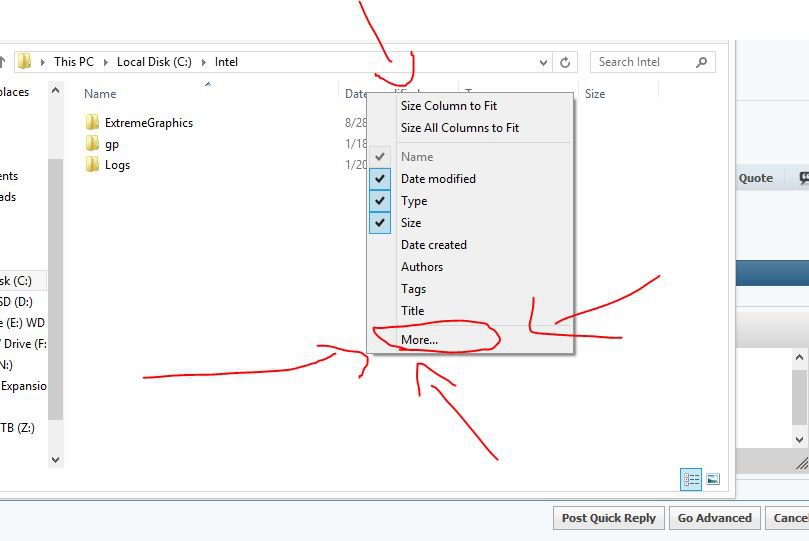The image size is (809, 541).
Task: Click the Go Advanced button
Action: click(x=714, y=518)
